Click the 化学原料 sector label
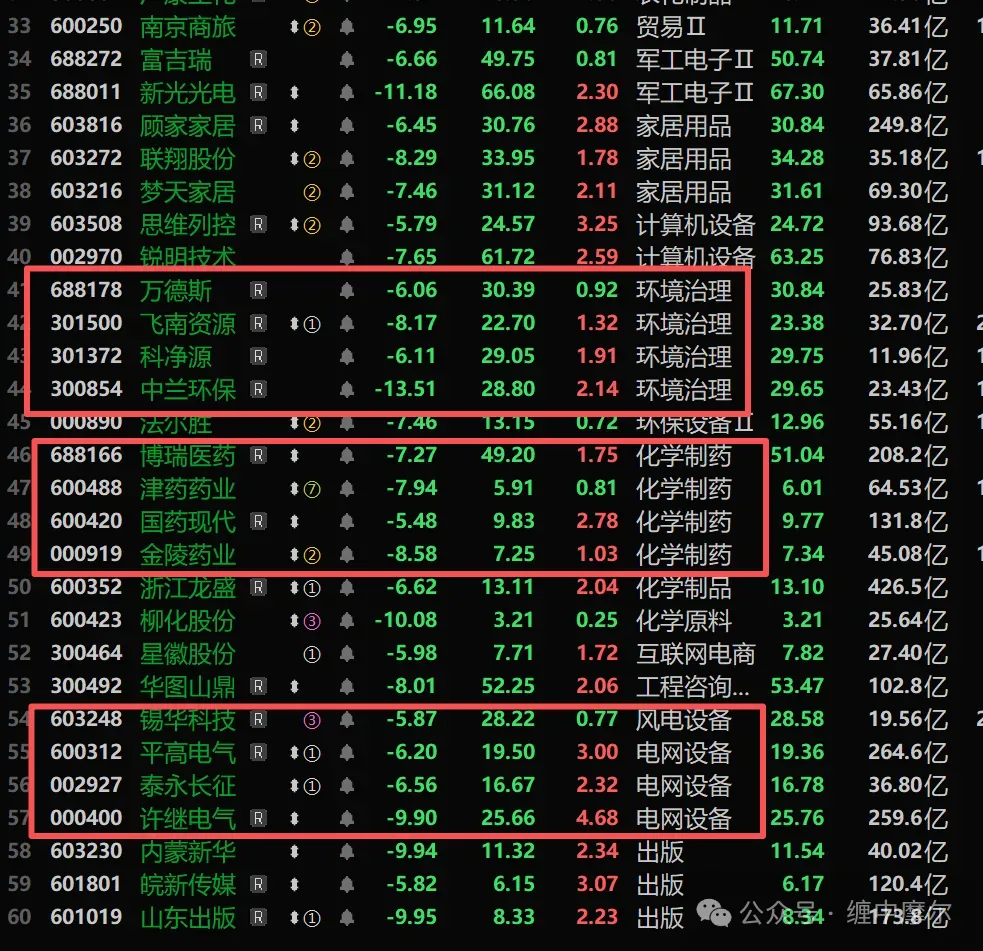Viewport: 983px width, 951px height. pos(683,621)
